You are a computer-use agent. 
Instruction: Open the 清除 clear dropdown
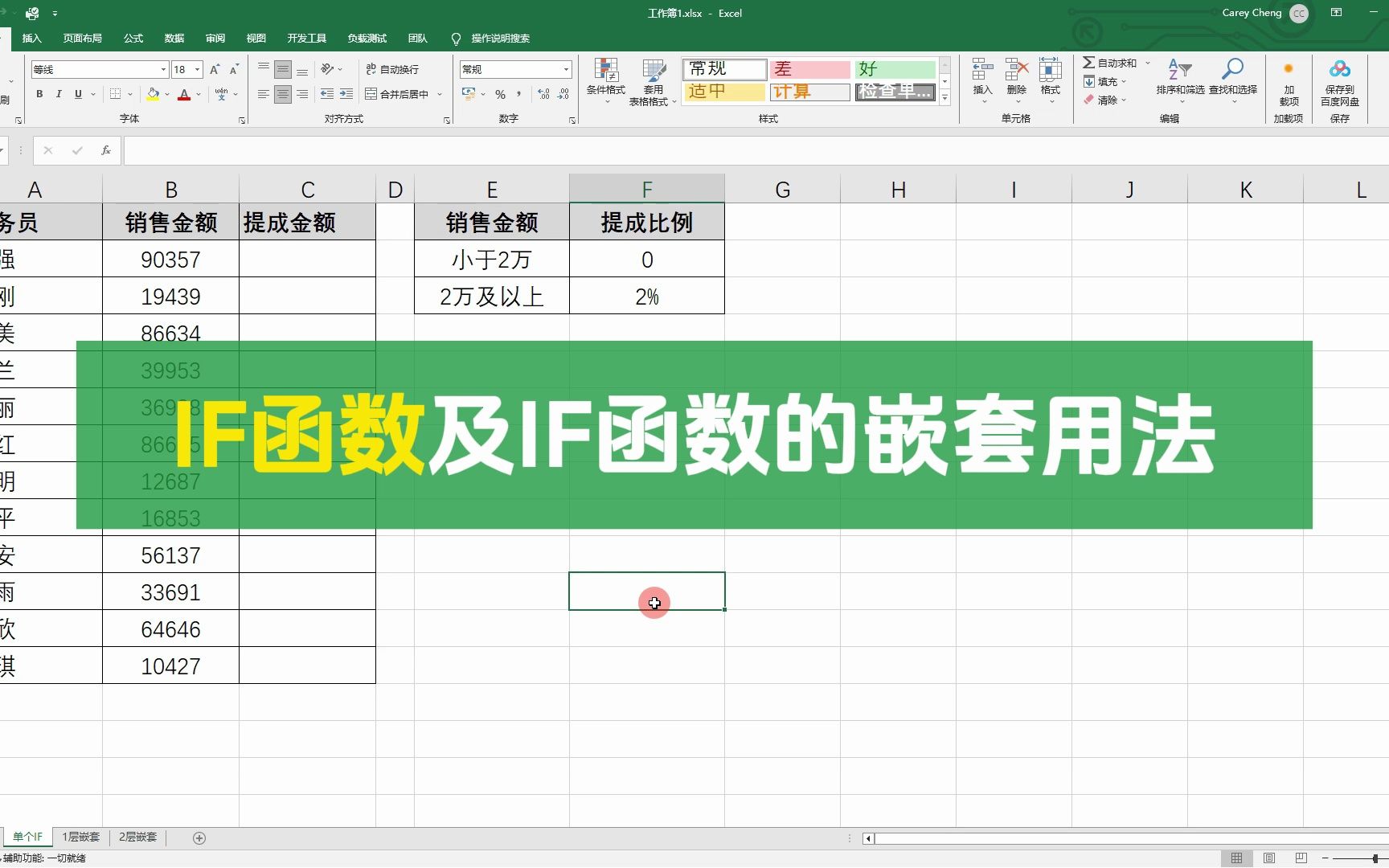point(1104,100)
